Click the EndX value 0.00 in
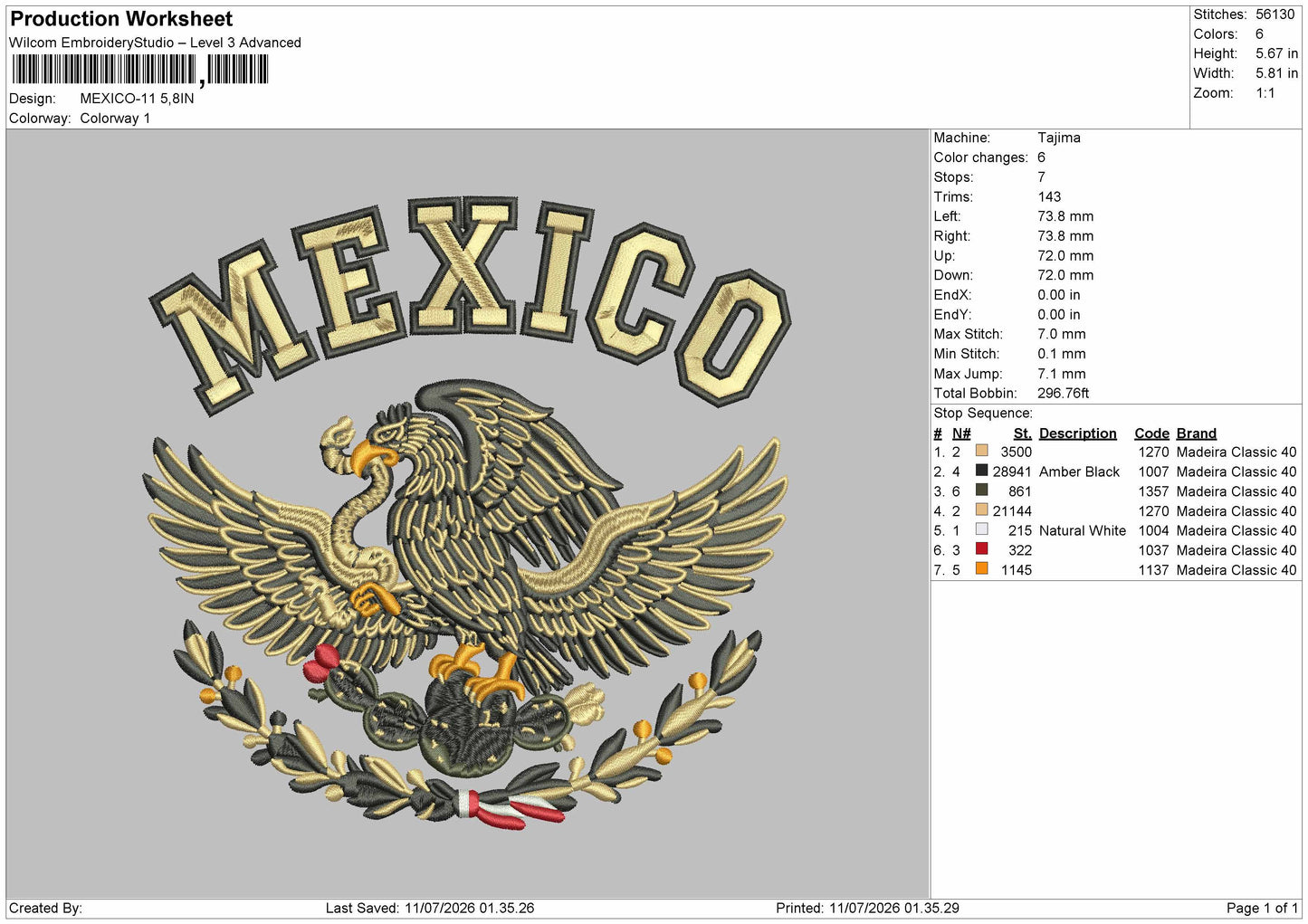Screen dimensions: 1308x924 coord(1059,295)
